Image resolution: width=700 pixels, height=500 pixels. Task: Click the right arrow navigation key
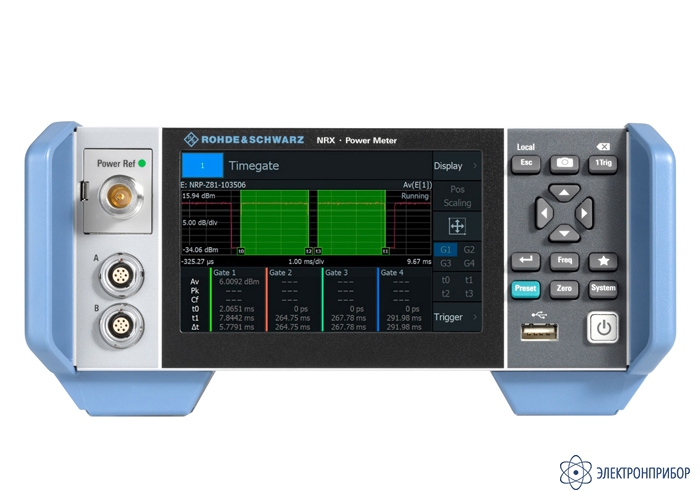584,213
